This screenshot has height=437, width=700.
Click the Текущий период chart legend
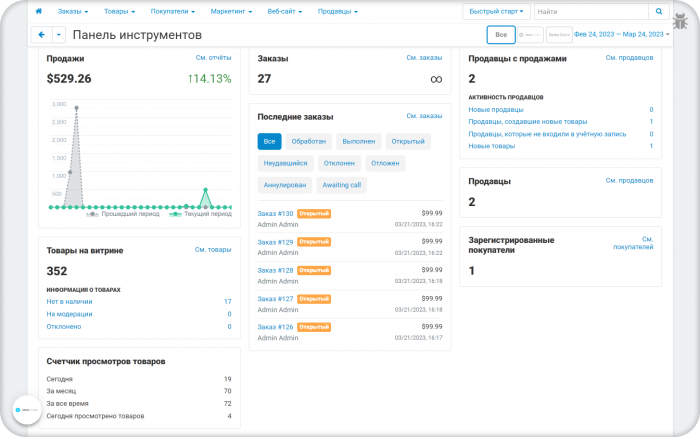200,214
